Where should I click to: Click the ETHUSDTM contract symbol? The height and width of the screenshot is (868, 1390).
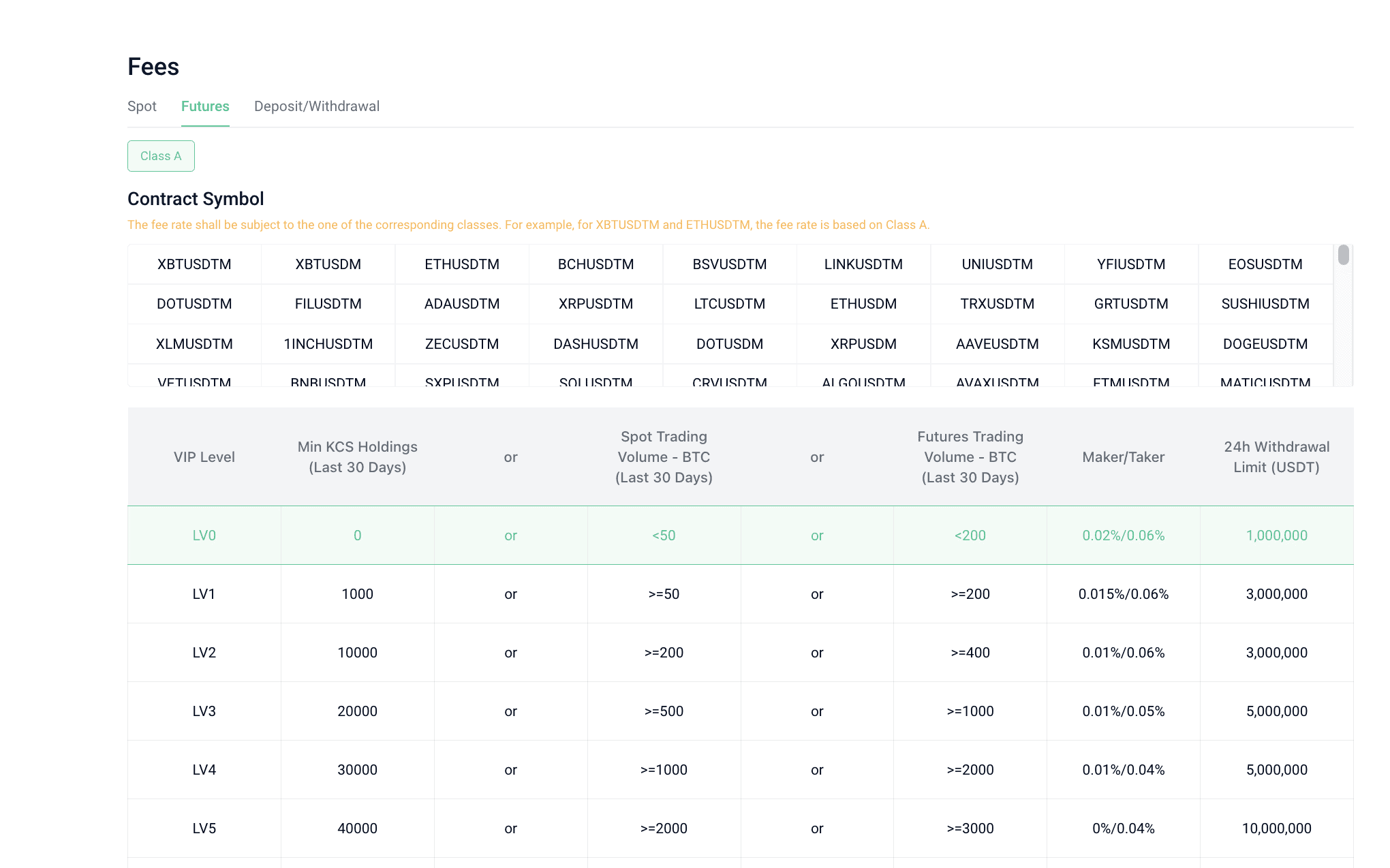pos(462,264)
